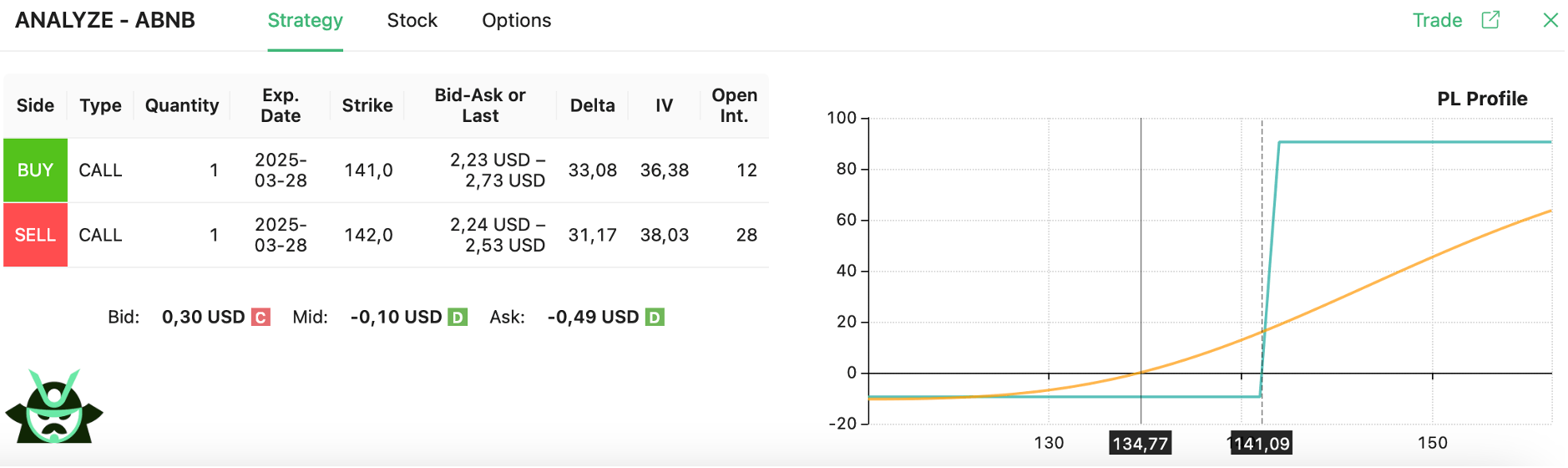Click the 141,09 price marker on chart
This screenshot has width=1568, height=468.
[x=1262, y=443]
